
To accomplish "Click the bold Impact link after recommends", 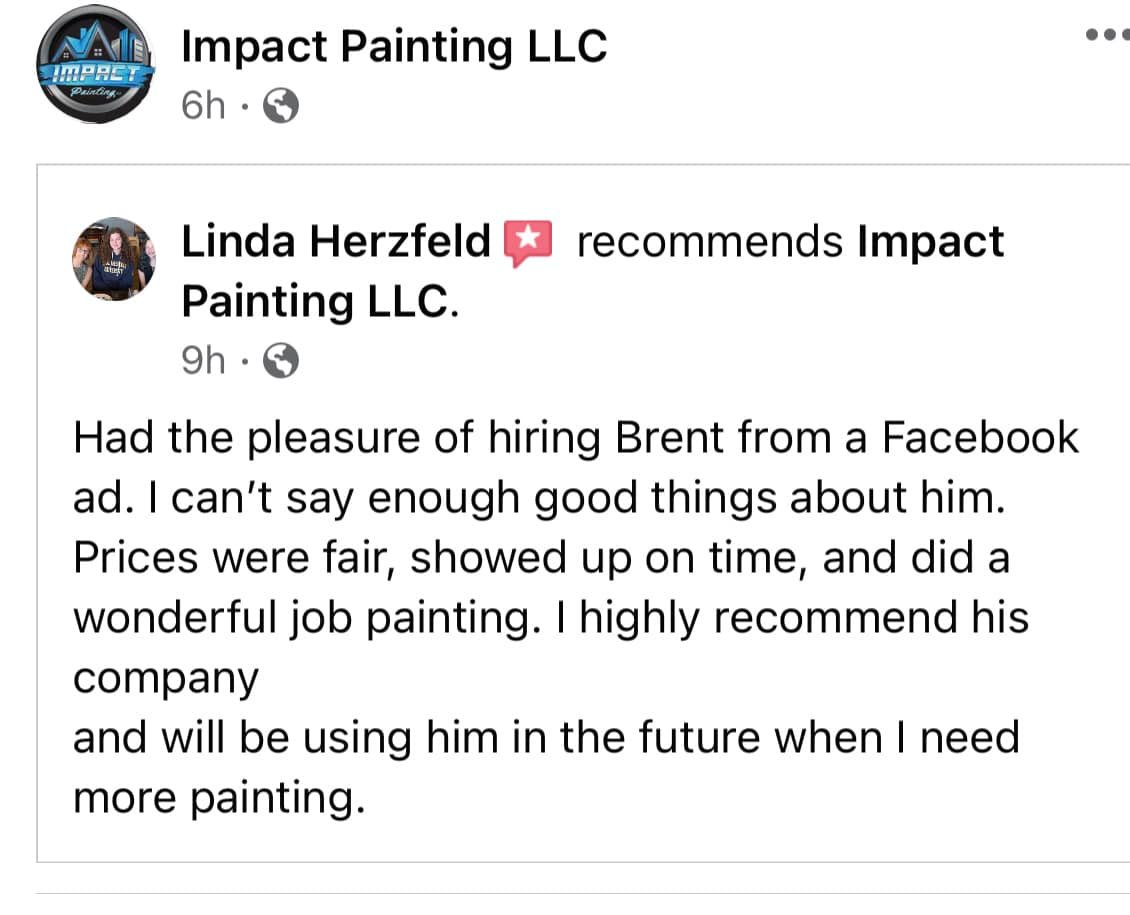I will (x=930, y=242).
